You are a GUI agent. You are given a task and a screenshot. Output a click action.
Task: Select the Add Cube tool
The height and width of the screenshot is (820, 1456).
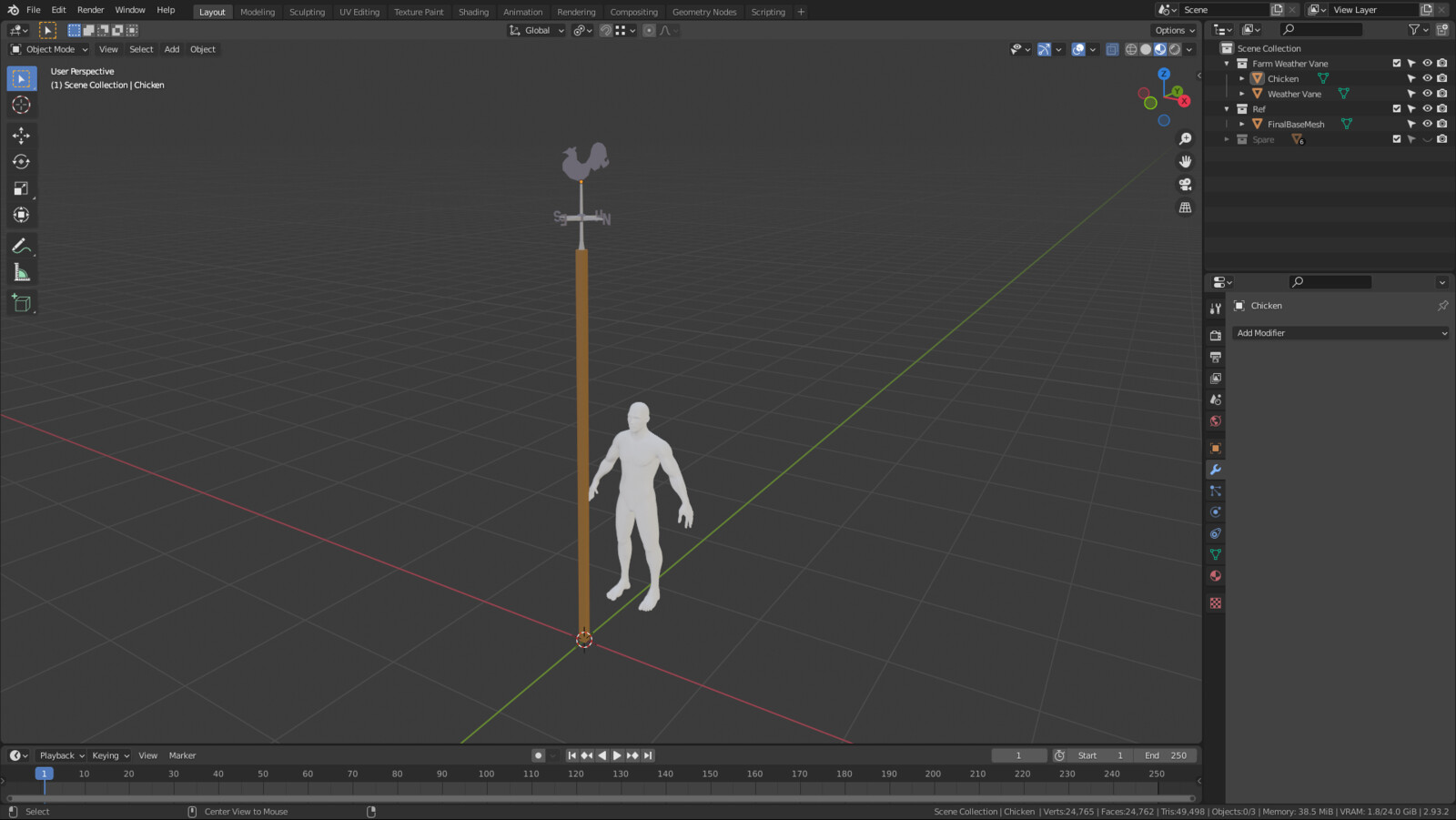click(21, 303)
